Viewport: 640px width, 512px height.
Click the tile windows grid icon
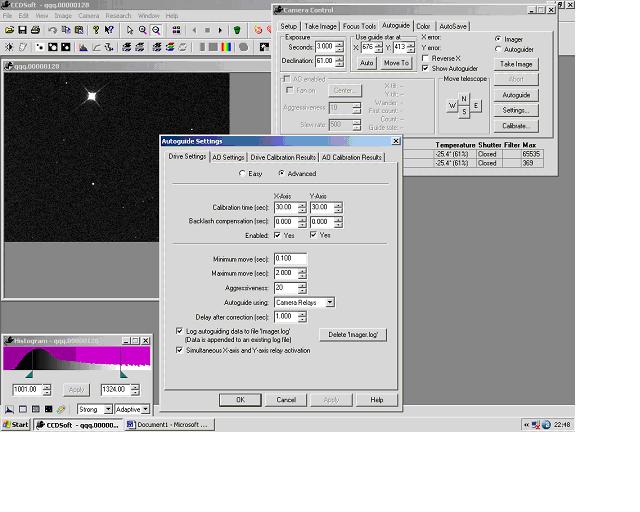(x=176, y=30)
